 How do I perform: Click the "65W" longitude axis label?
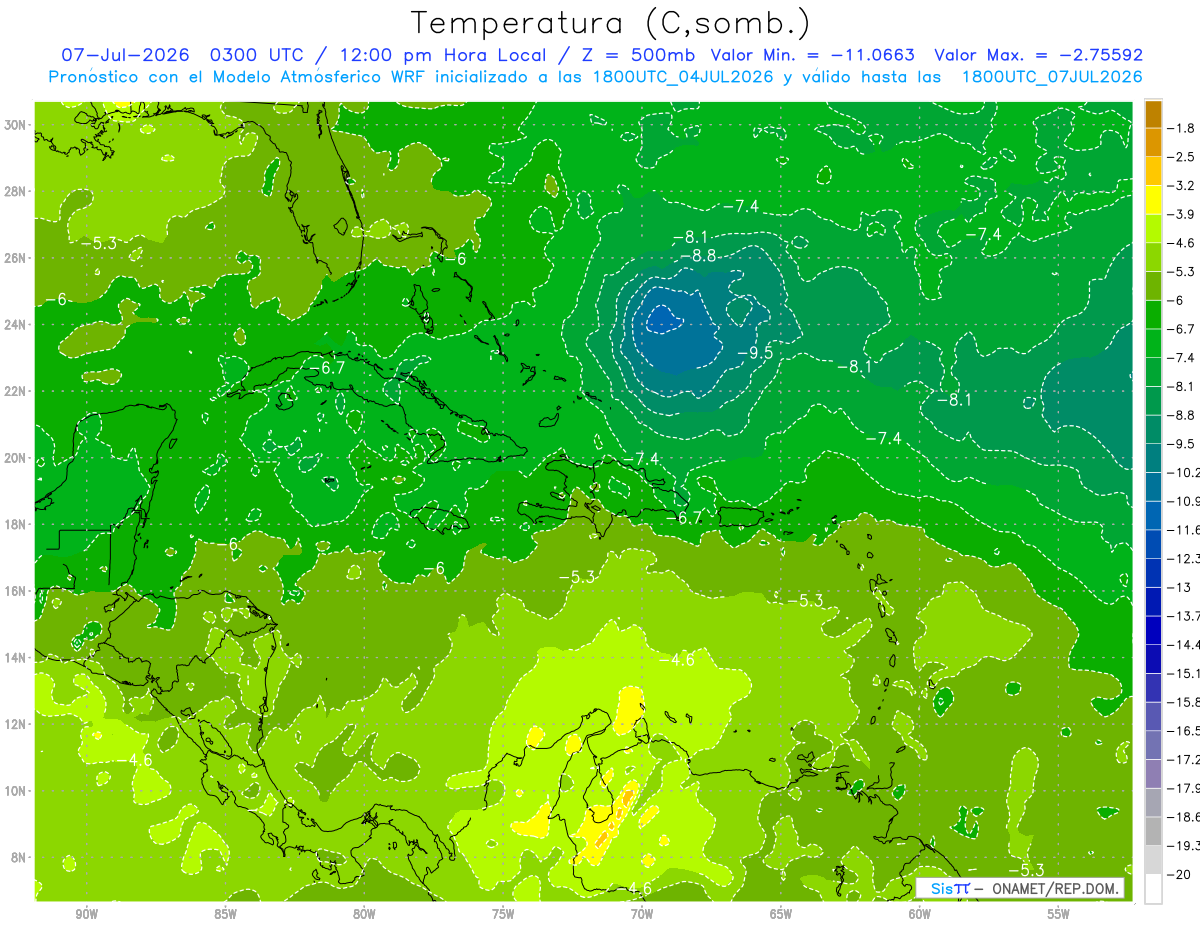click(x=781, y=914)
